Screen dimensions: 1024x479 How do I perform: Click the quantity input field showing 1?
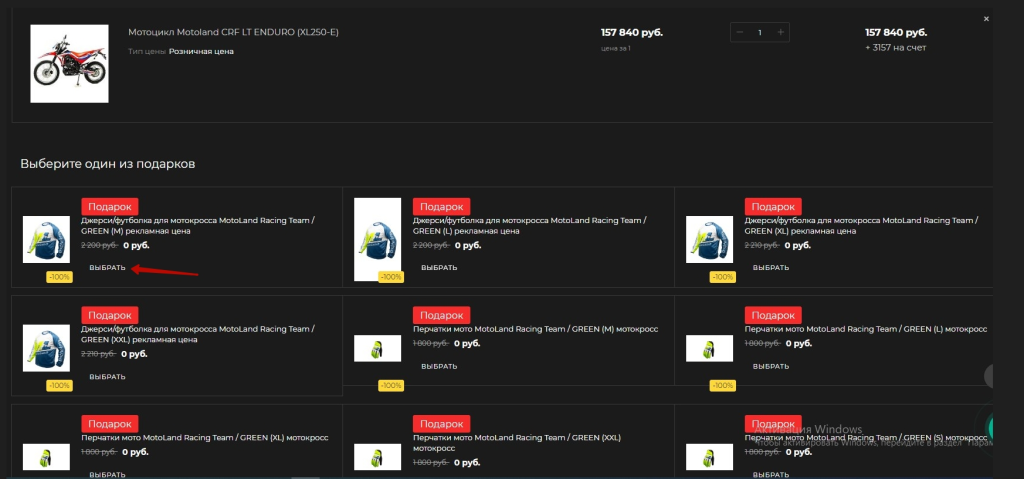coord(760,33)
